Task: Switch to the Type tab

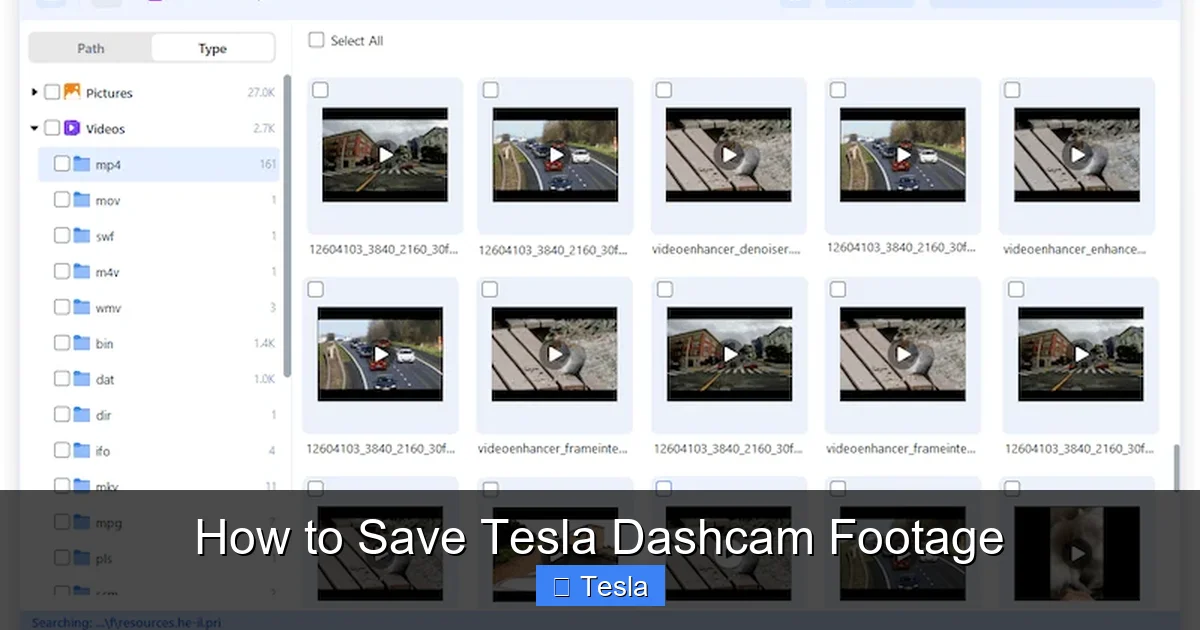Action: pyautogui.click(x=212, y=48)
